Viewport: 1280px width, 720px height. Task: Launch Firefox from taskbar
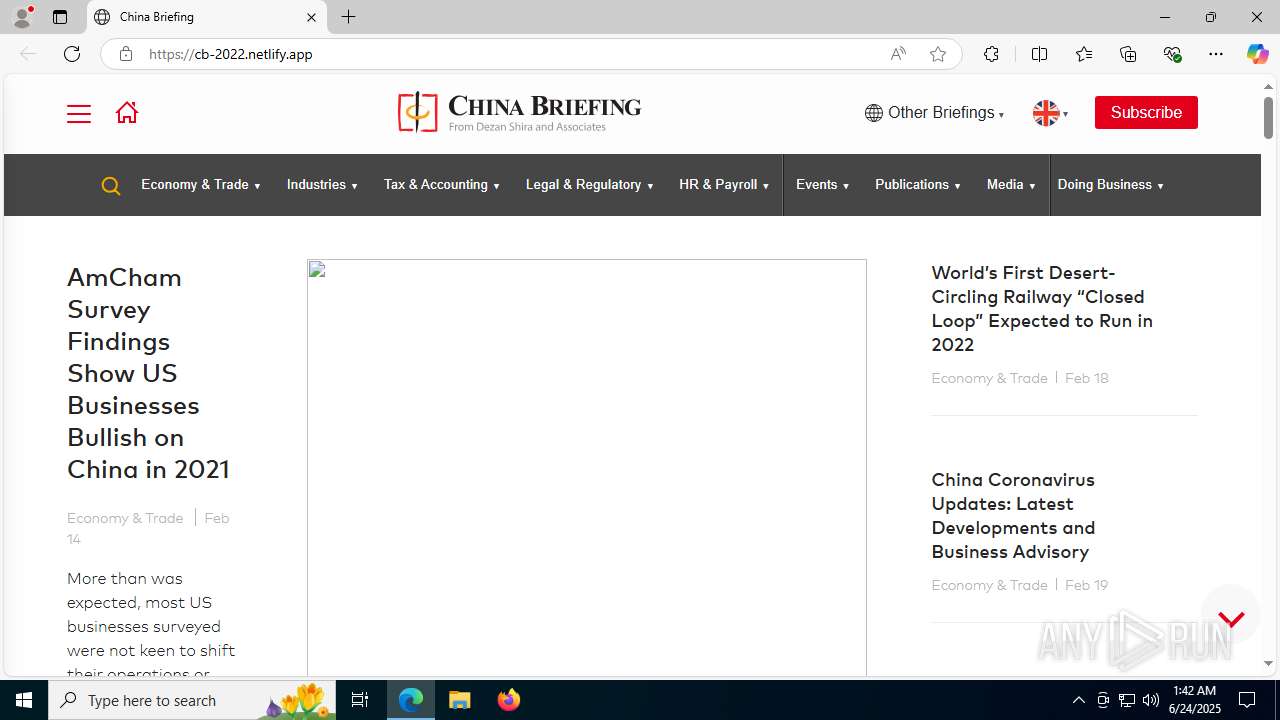tap(509, 700)
